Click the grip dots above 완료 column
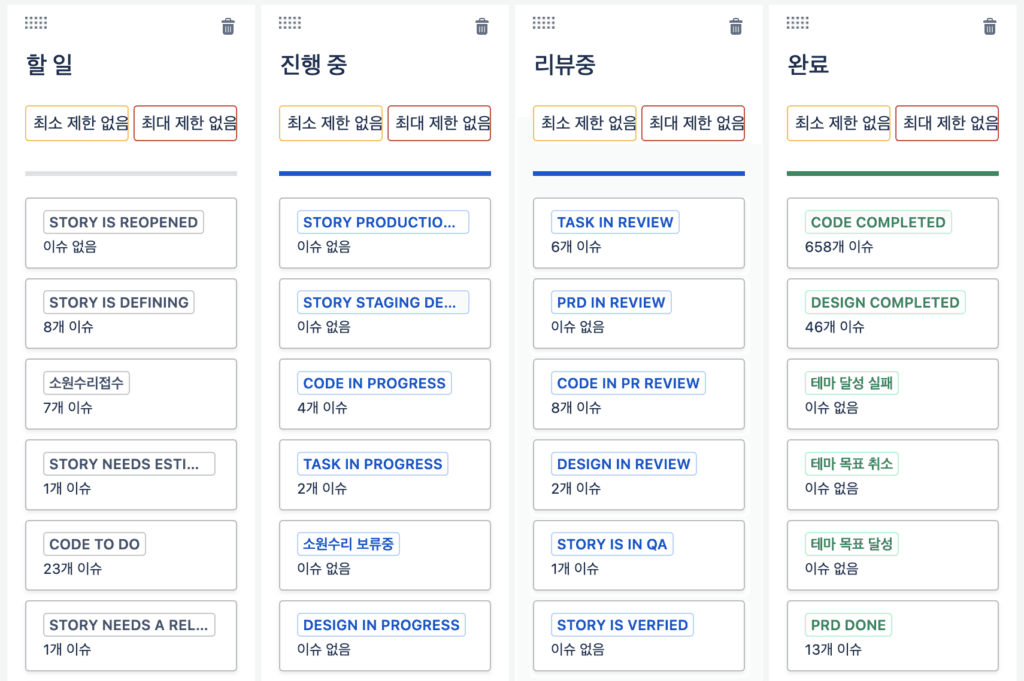The image size is (1024, 681). point(797,24)
